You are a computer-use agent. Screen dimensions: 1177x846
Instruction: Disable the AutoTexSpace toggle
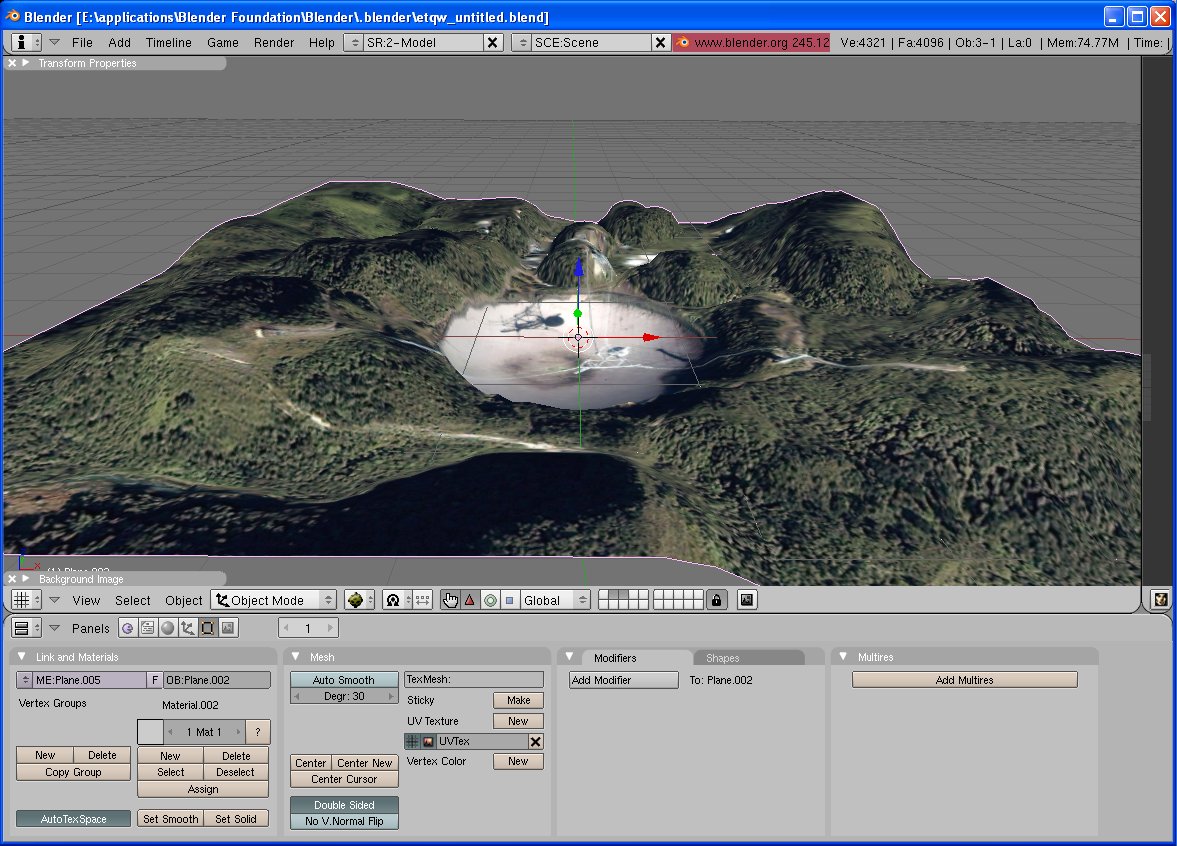73,819
